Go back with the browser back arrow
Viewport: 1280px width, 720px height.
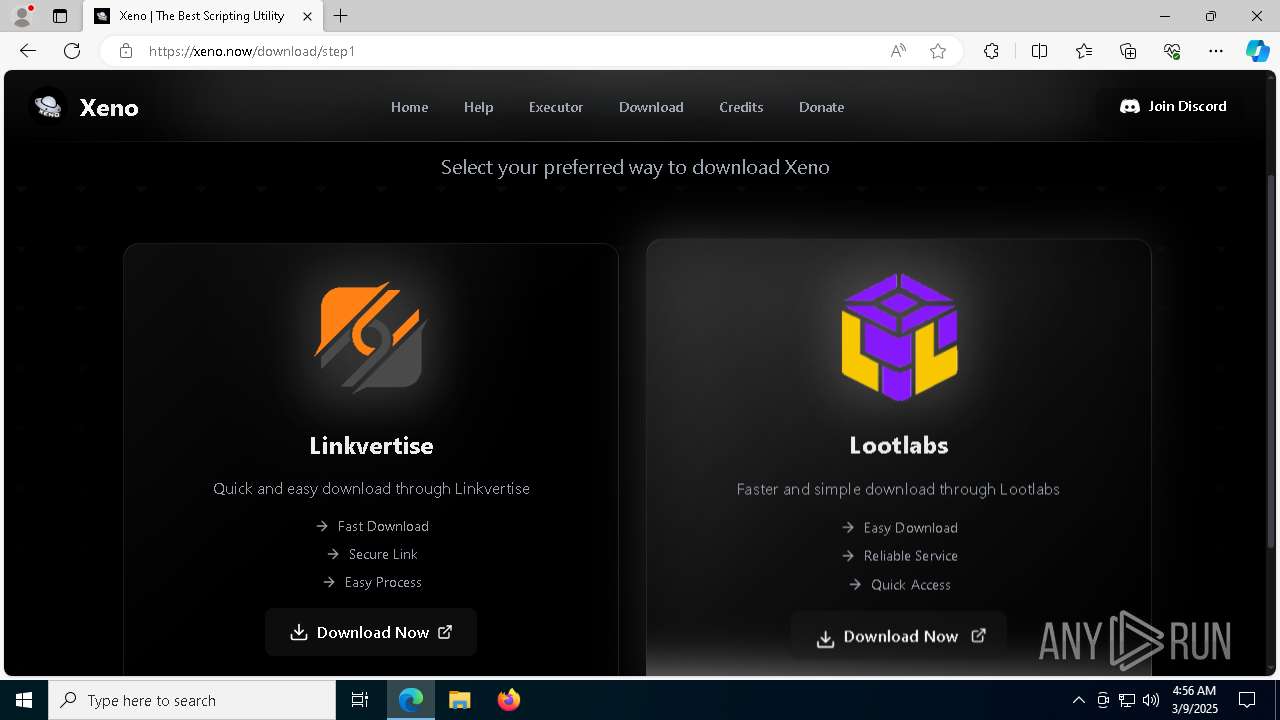point(28,51)
